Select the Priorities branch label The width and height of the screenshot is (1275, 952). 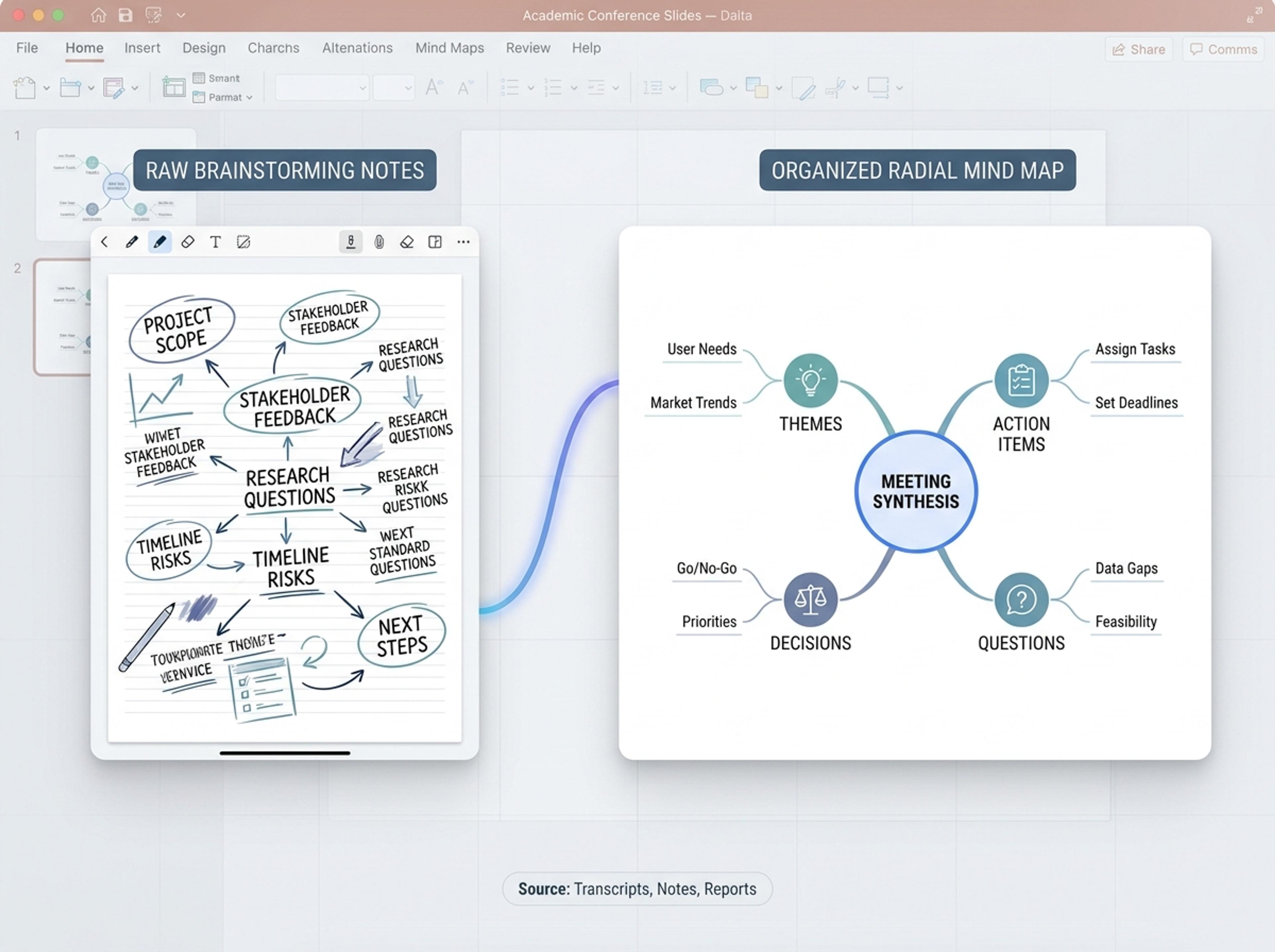(x=709, y=622)
